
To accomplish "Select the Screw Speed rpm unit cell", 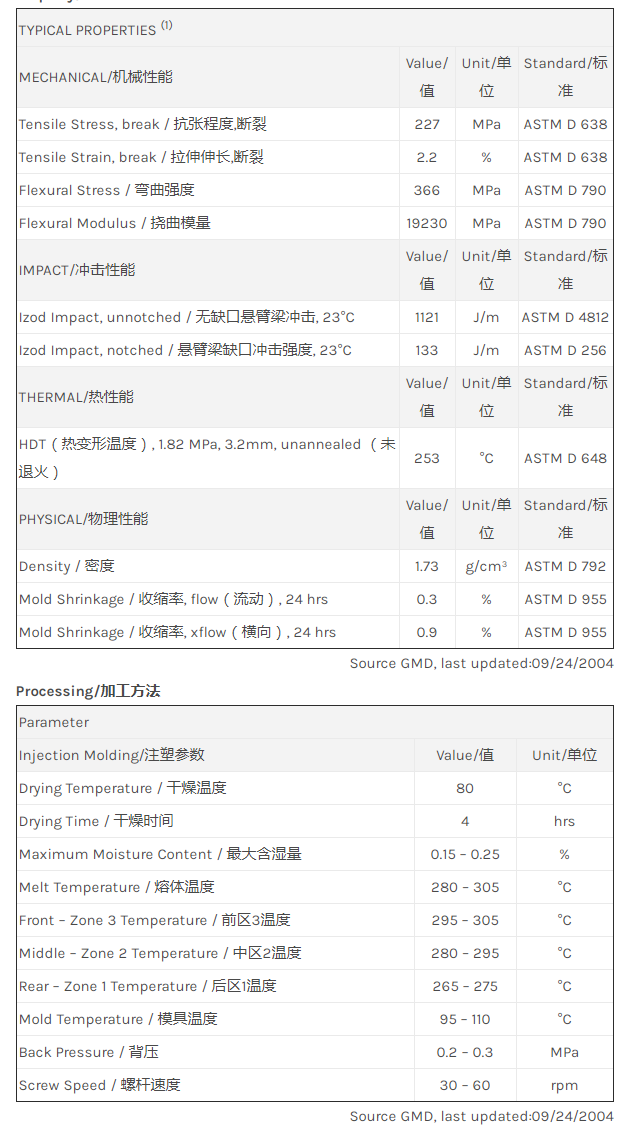I will [x=564, y=1085].
